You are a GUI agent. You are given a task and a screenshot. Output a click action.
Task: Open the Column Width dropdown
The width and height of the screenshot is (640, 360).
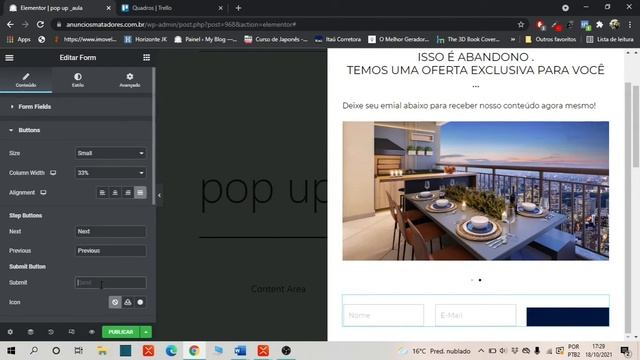click(111, 173)
